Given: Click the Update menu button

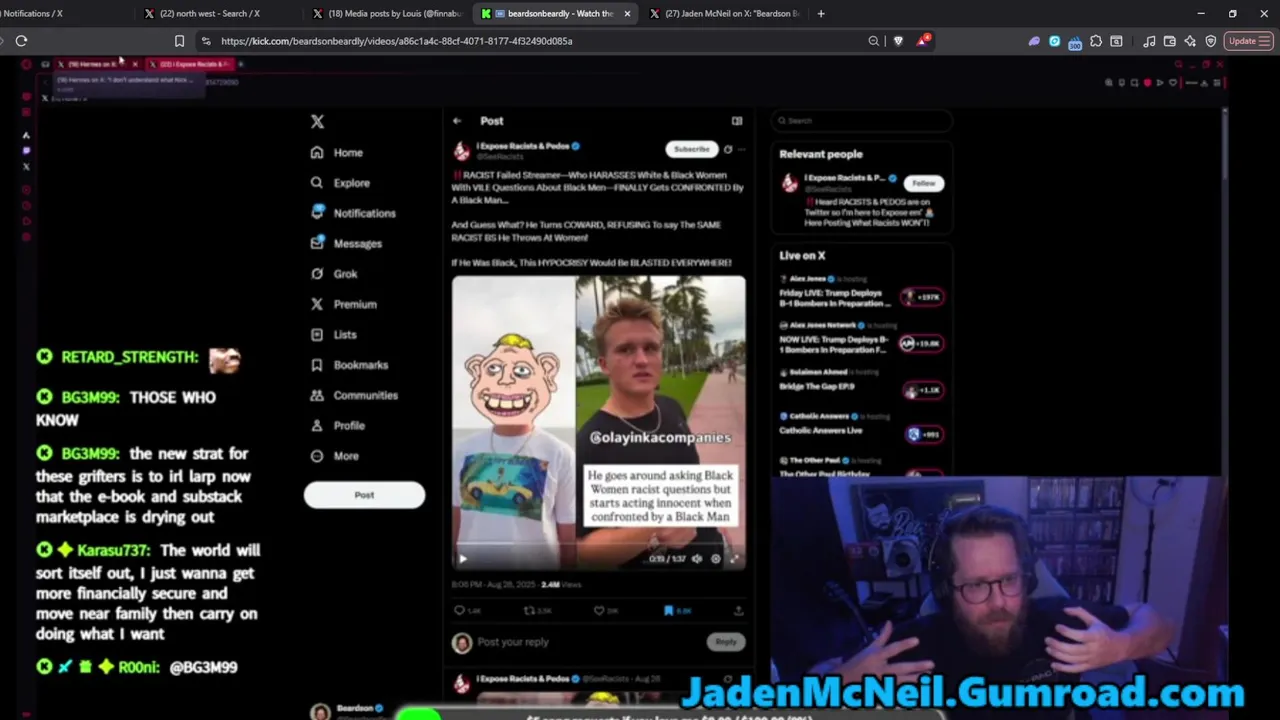Looking at the screenshot, I should pos(1249,41).
